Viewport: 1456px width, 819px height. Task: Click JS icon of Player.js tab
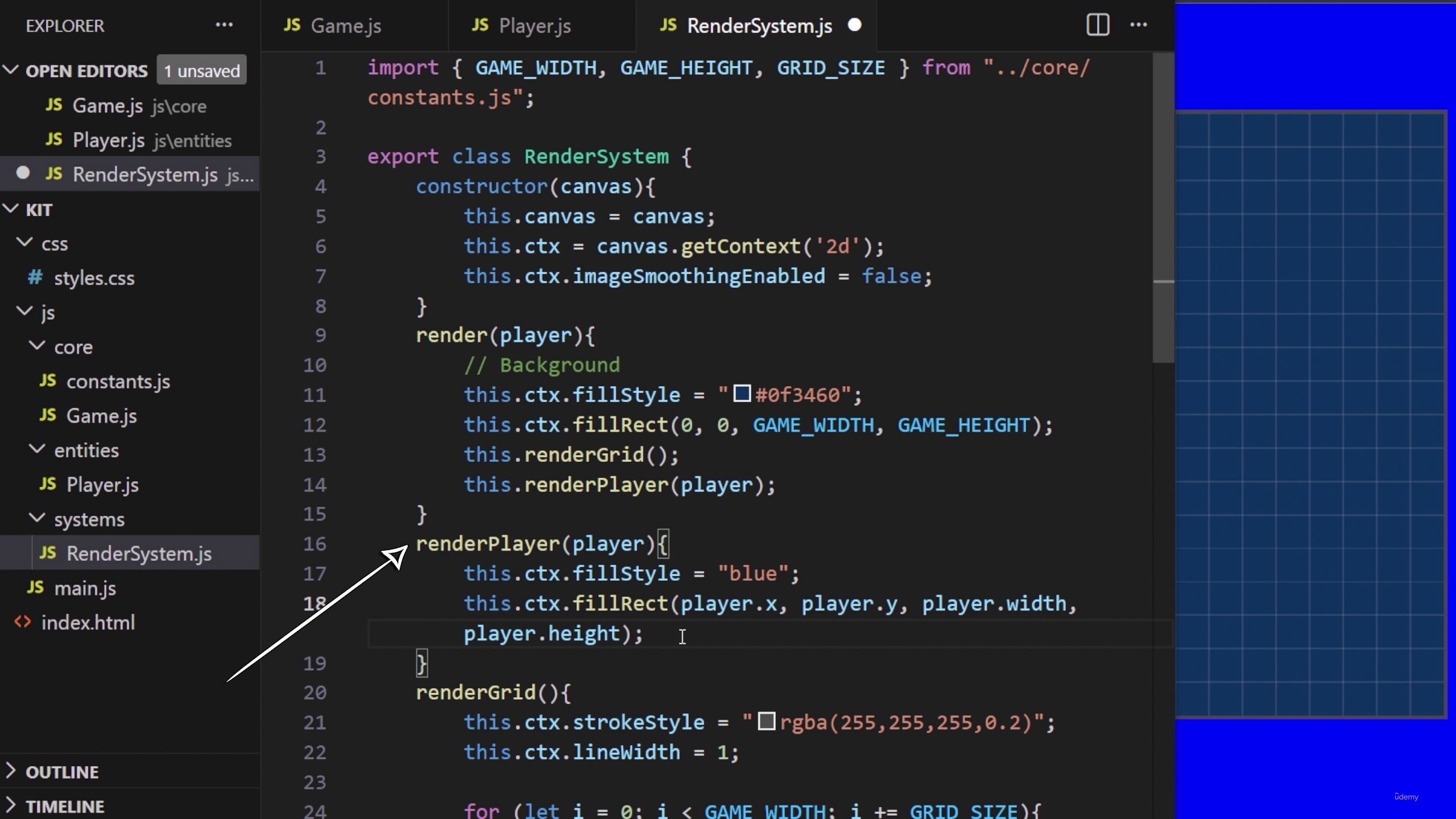480,25
